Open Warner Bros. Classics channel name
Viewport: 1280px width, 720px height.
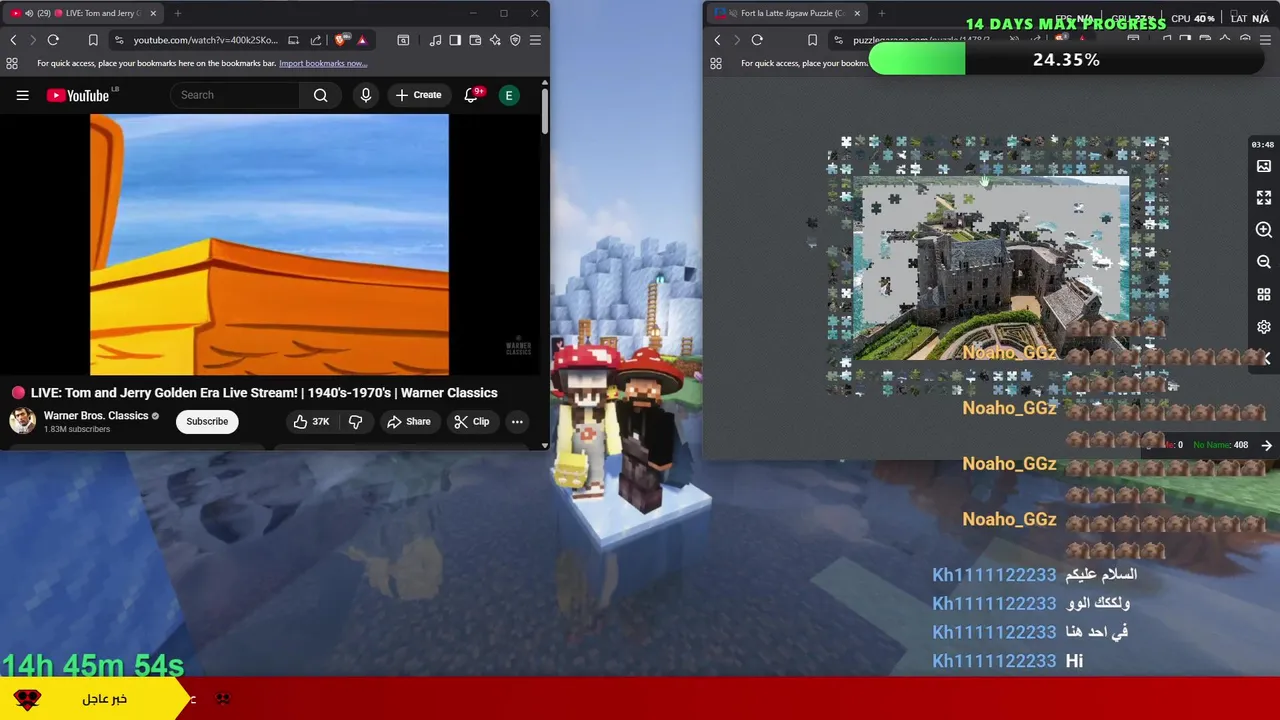(96, 415)
